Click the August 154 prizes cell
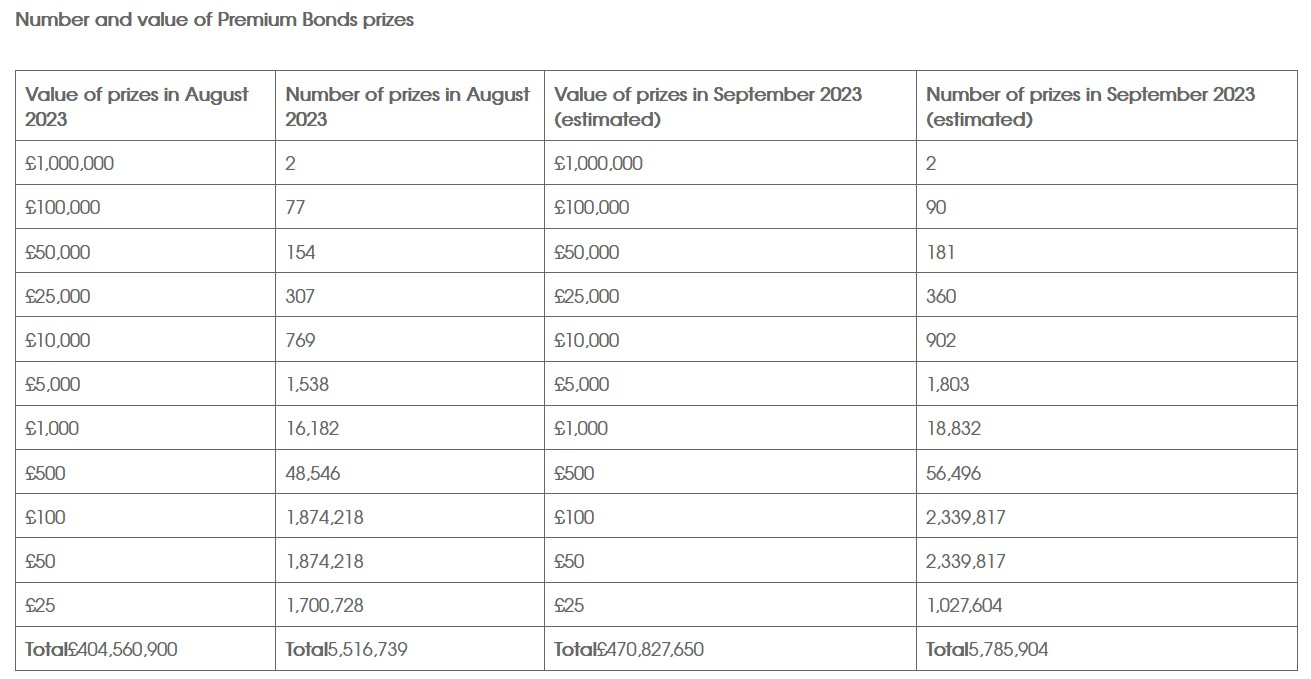1311x679 pixels. [x=410, y=251]
